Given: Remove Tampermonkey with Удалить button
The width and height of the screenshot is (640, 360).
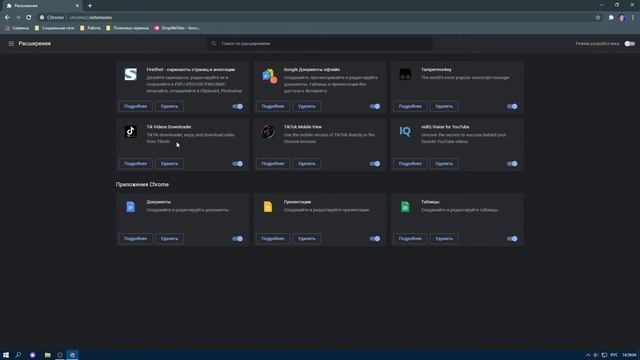Looking at the screenshot, I should pyautogui.click(x=444, y=107).
